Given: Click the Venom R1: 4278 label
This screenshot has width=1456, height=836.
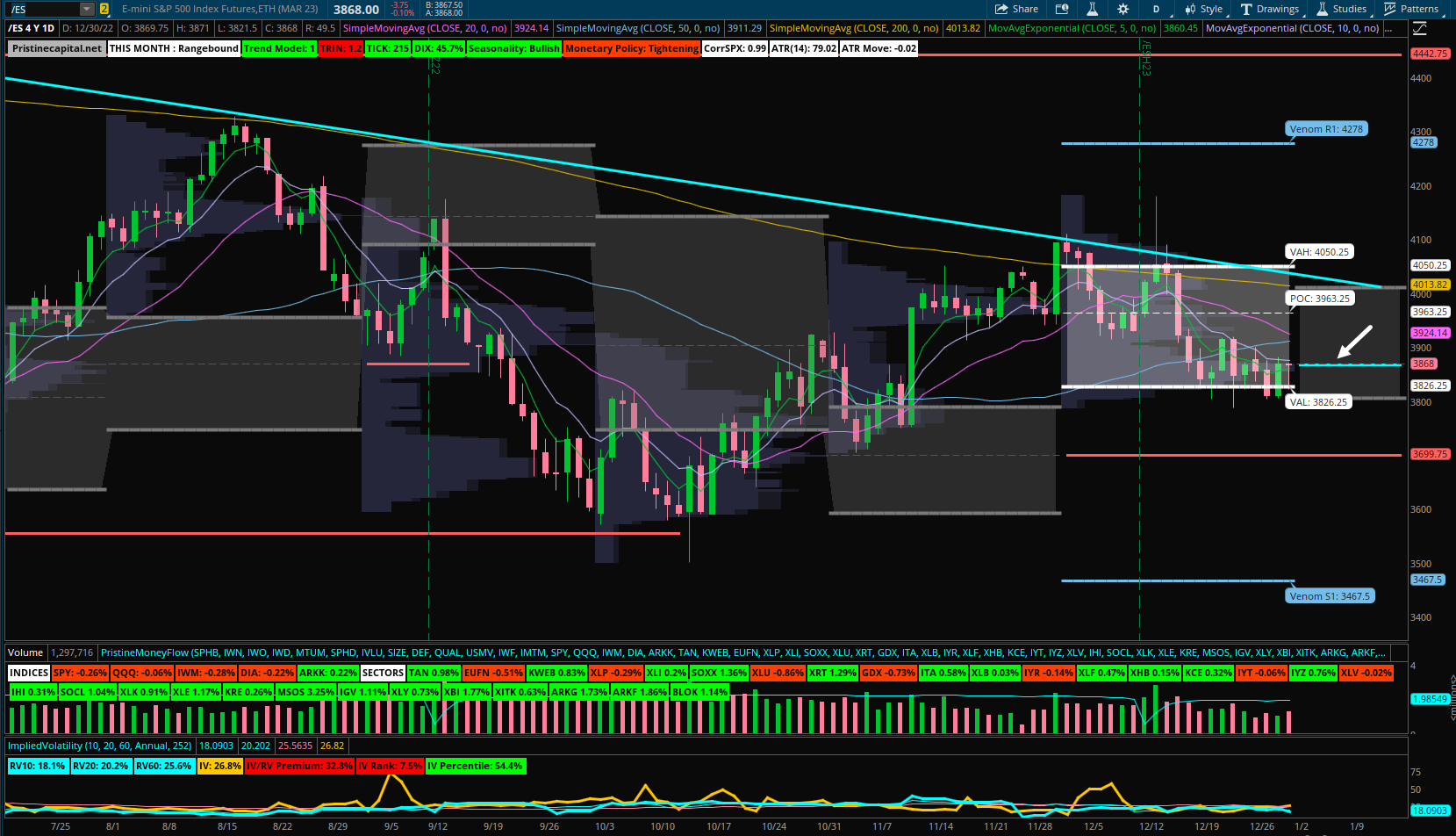Looking at the screenshot, I should point(1326,129).
